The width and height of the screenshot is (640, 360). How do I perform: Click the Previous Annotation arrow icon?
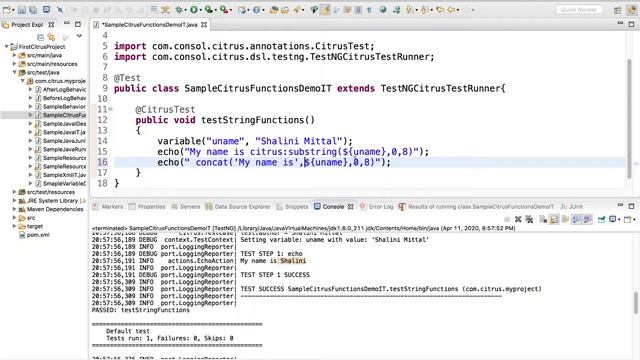coord(424,9)
